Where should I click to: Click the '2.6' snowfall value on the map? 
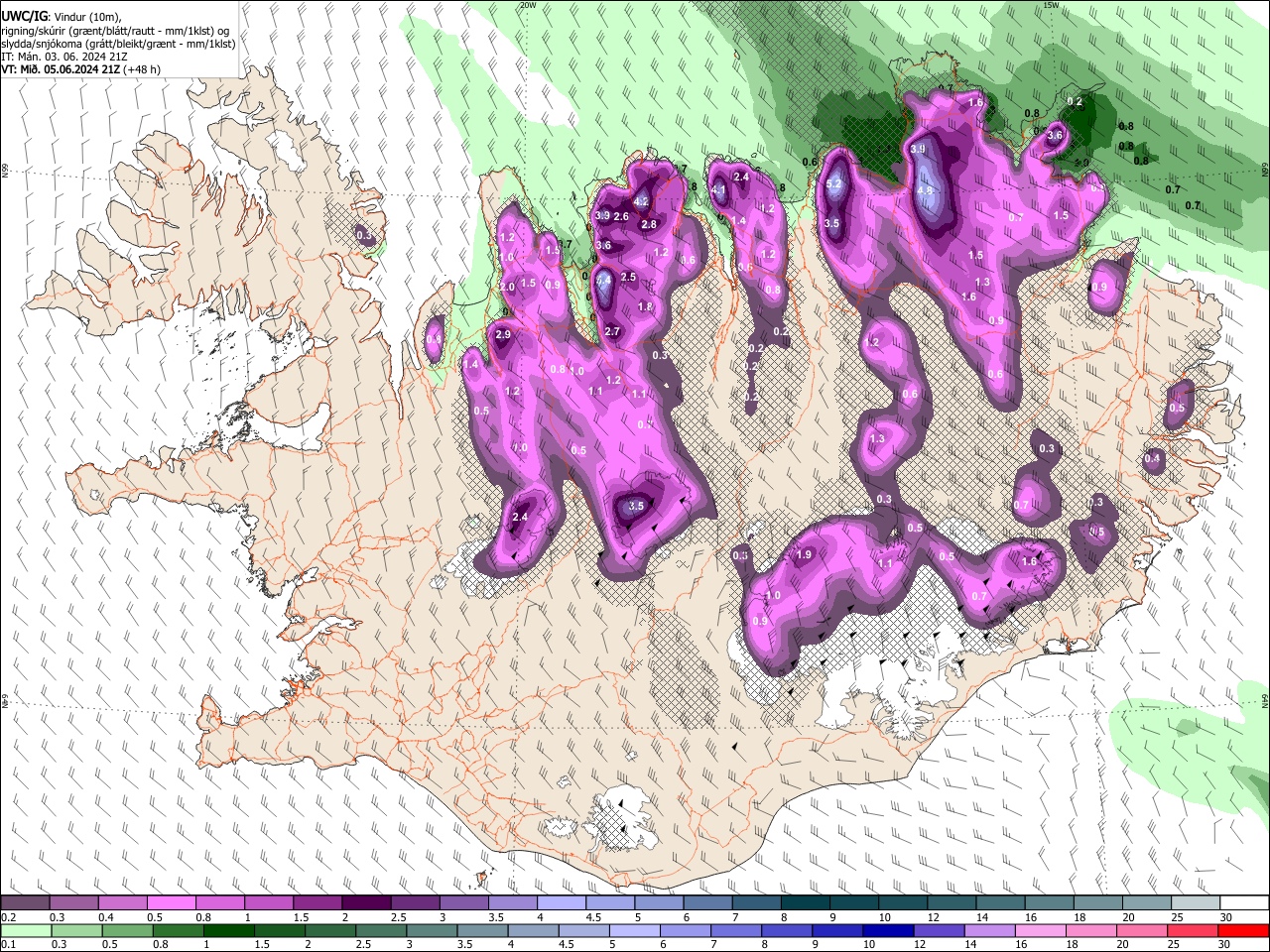click(622, 216)
